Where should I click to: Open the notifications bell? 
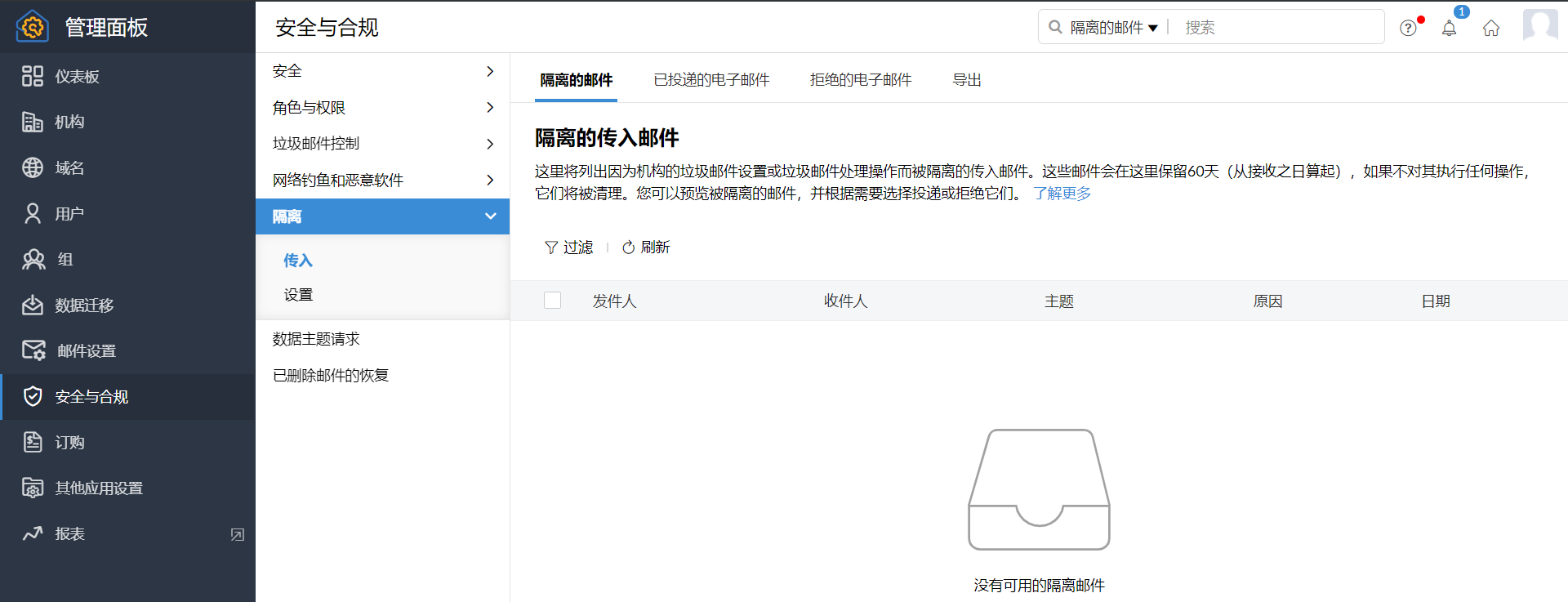click(1449, 28)
